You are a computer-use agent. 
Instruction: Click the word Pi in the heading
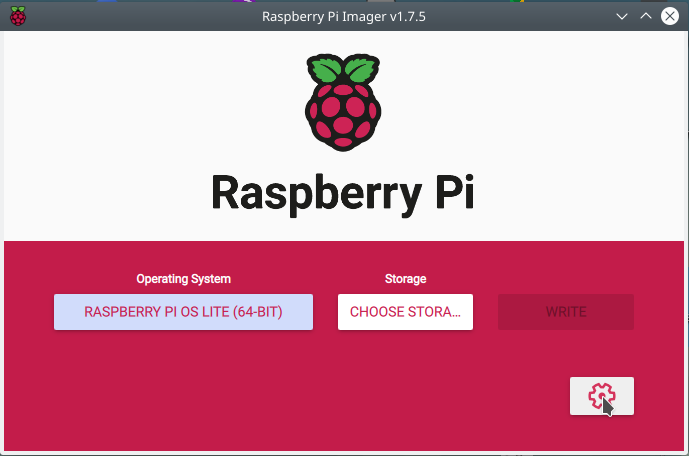[455, 192]
